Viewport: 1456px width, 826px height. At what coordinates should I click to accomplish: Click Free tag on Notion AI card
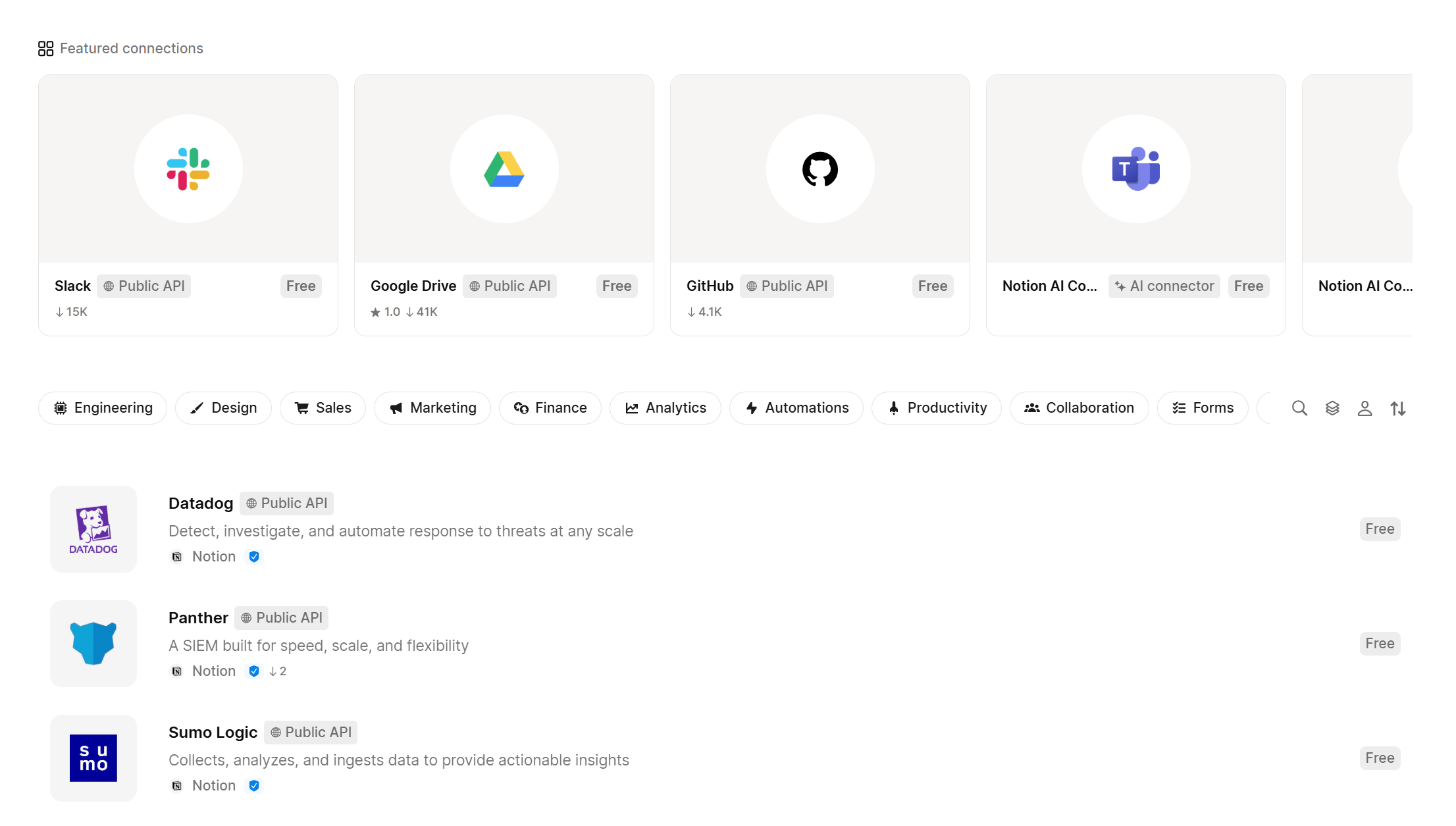(1249, 286)
